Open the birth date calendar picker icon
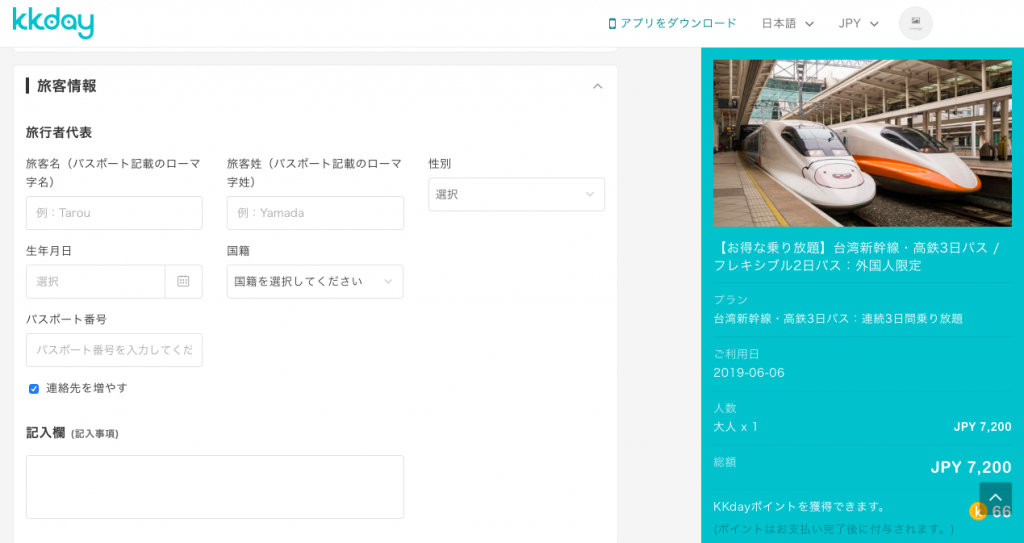 tap(183, 281)
